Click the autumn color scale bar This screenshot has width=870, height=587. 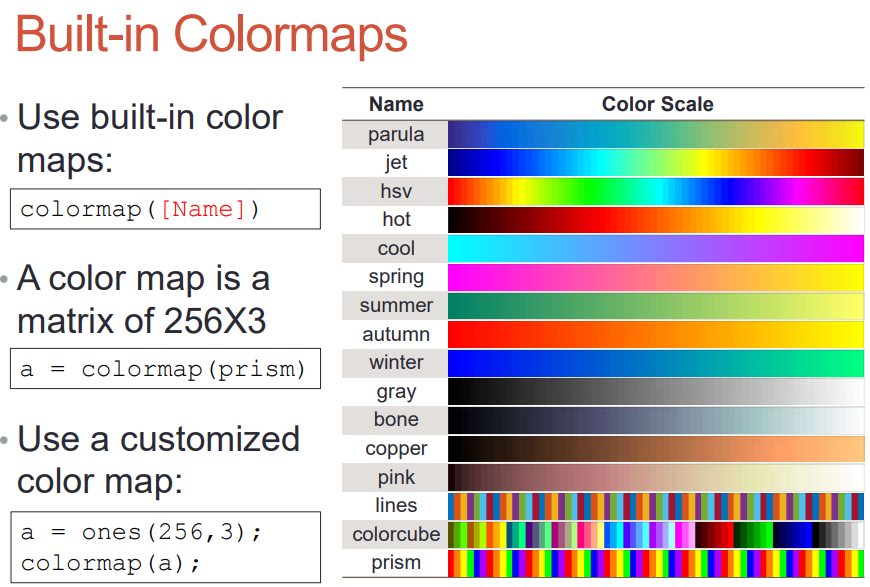click(x=656, y=335)
